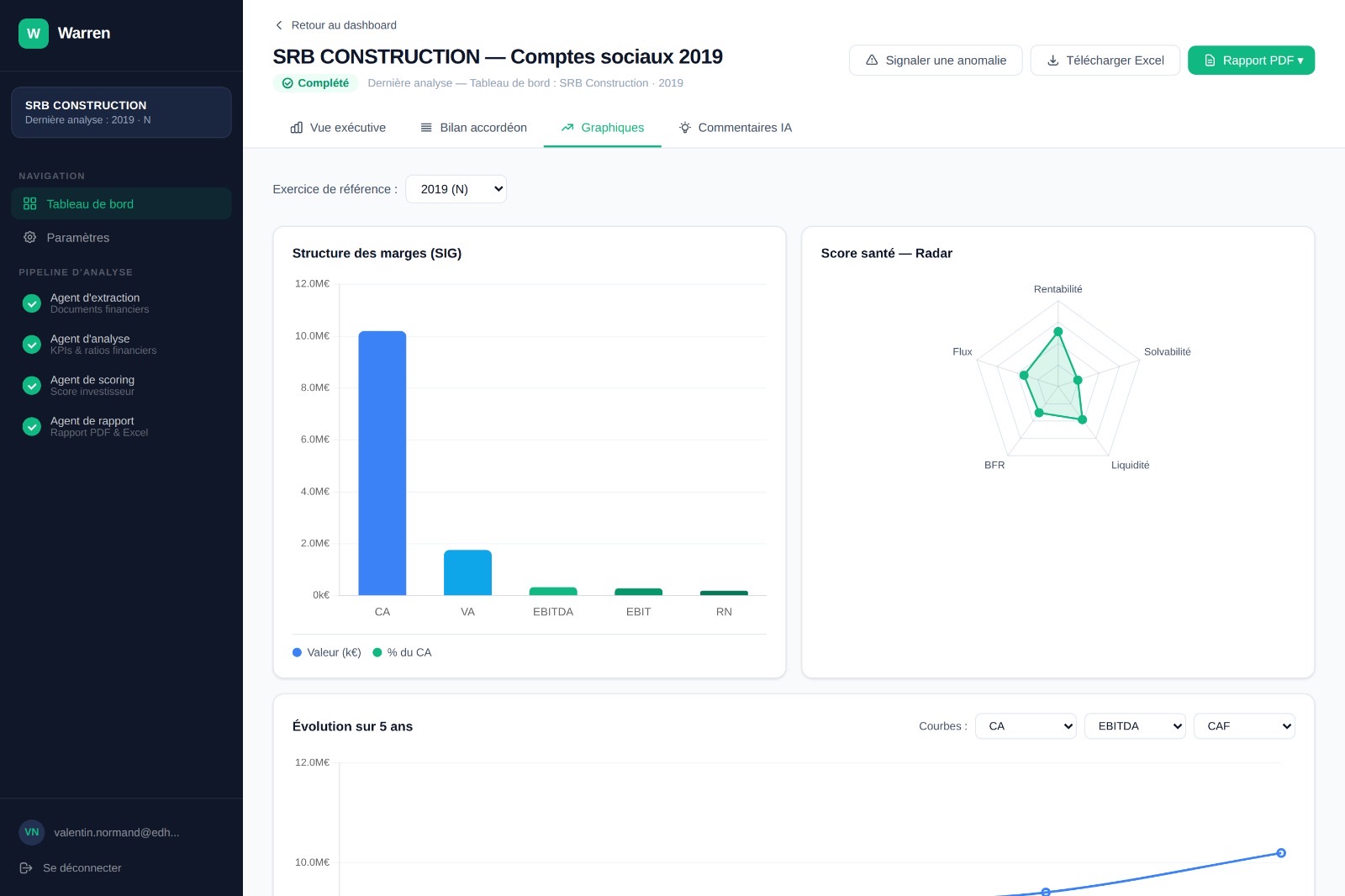
Task: Click Agent d'extraction pipeline step label
Action: pyautogui.click(x=95, y=298)
